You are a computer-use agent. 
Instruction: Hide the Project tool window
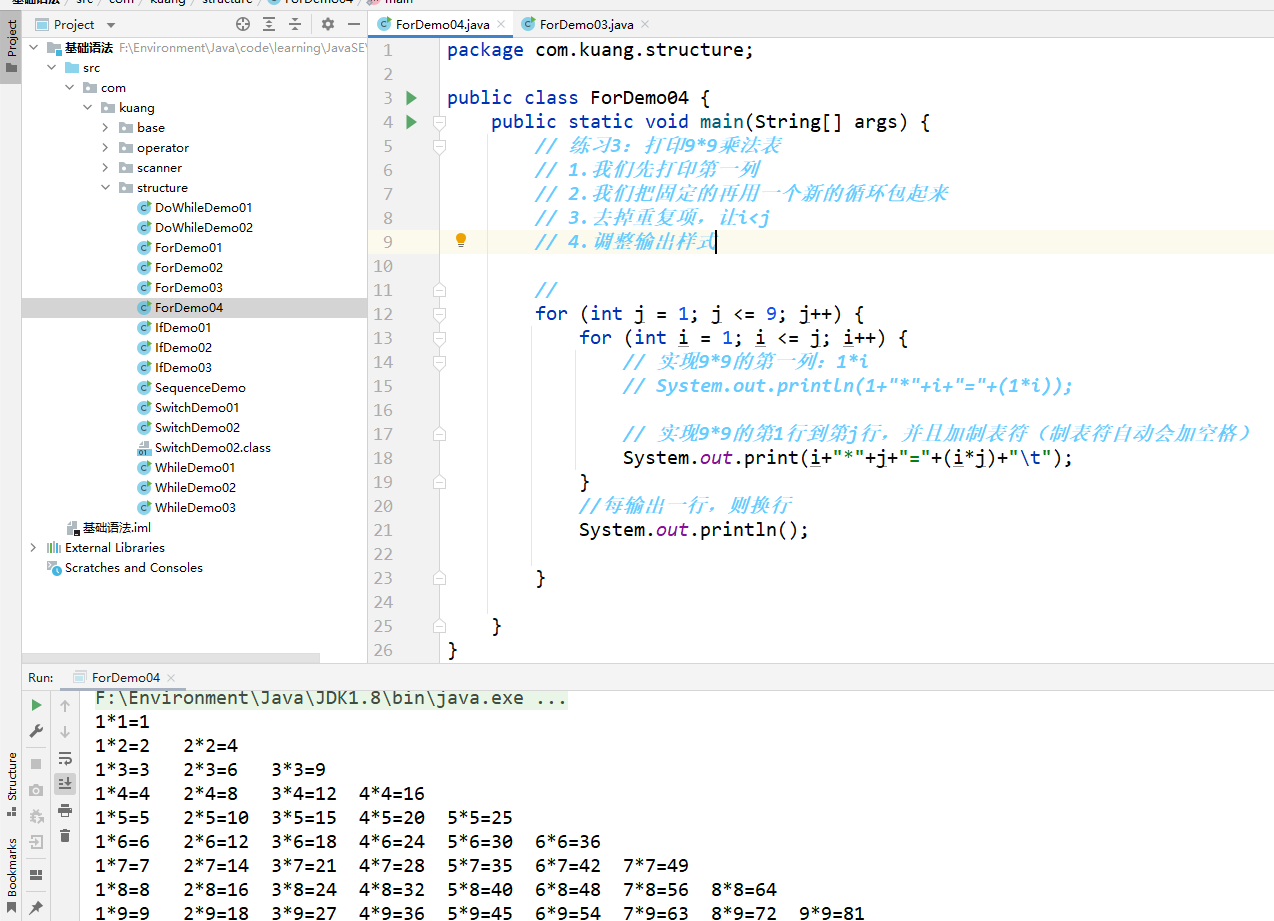(353, 24)
